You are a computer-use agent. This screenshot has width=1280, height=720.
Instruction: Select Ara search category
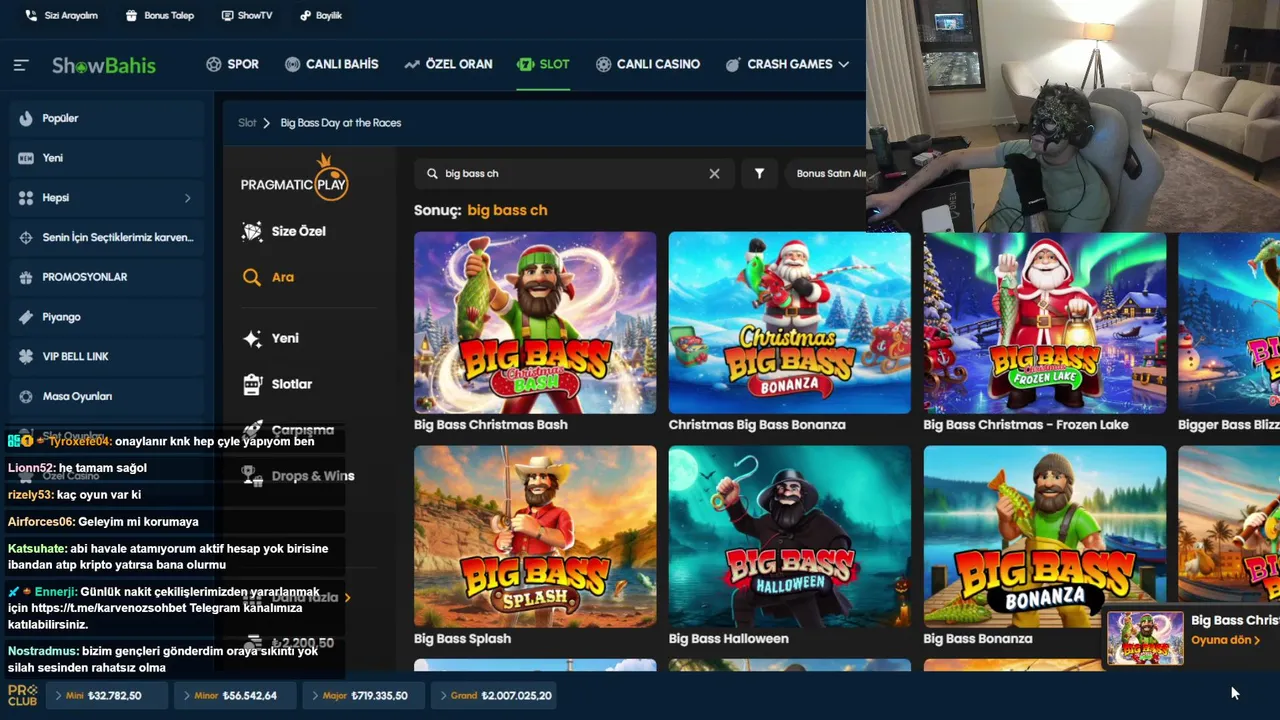pyautogui.click(x=268, y=277)
